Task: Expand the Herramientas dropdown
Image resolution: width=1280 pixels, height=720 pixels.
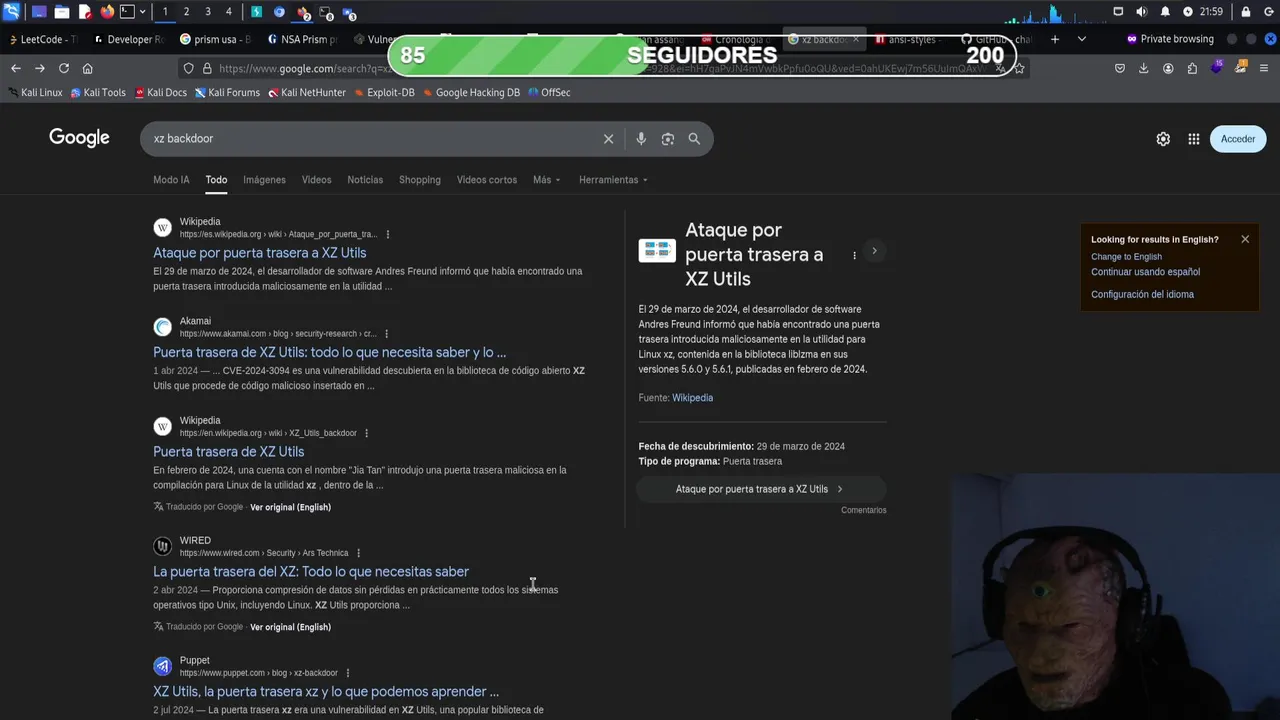Action: [613, 180]
